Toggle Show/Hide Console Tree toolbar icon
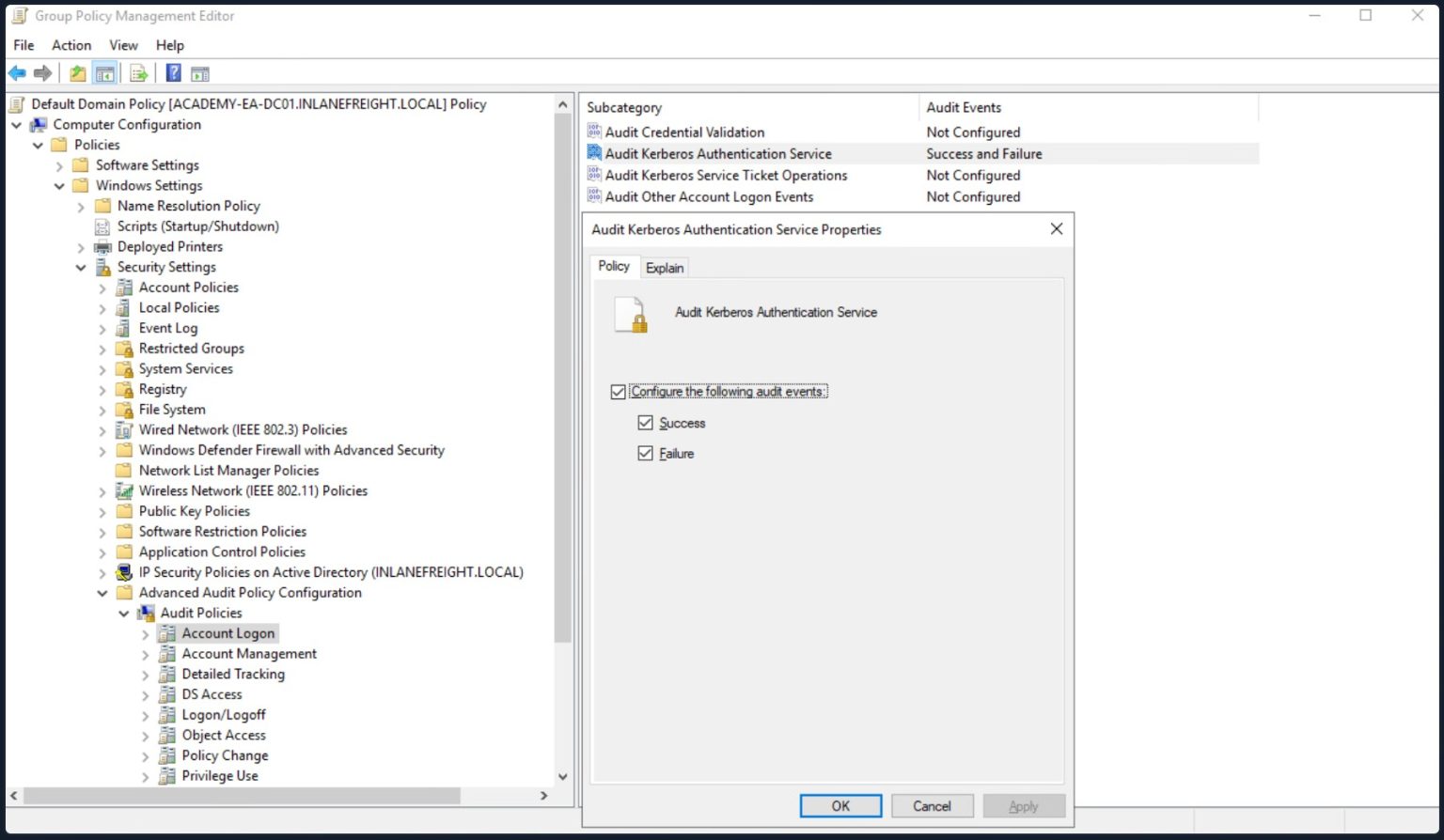 coord(105,73)
